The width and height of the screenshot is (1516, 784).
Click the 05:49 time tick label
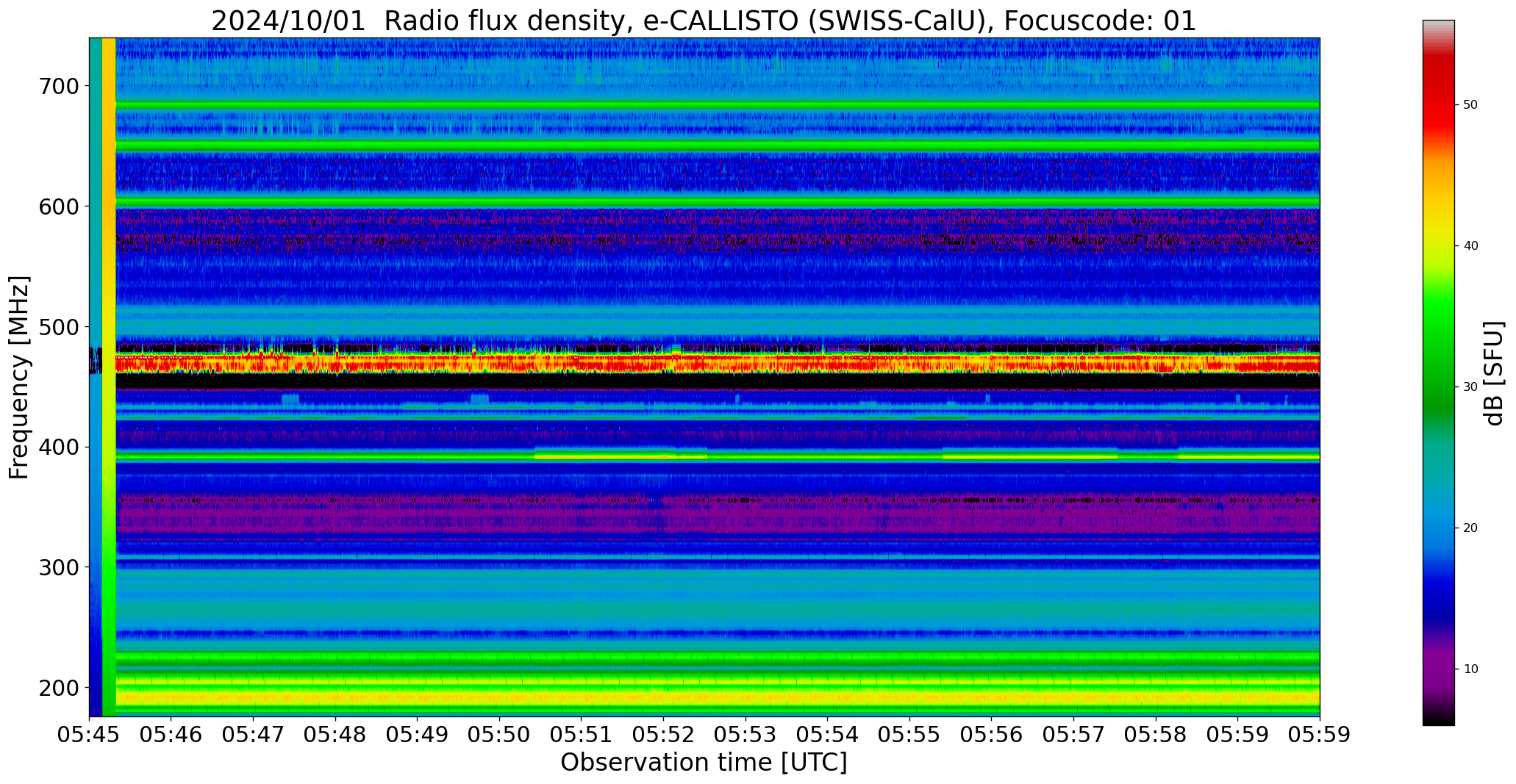click(x=418, y=735)
